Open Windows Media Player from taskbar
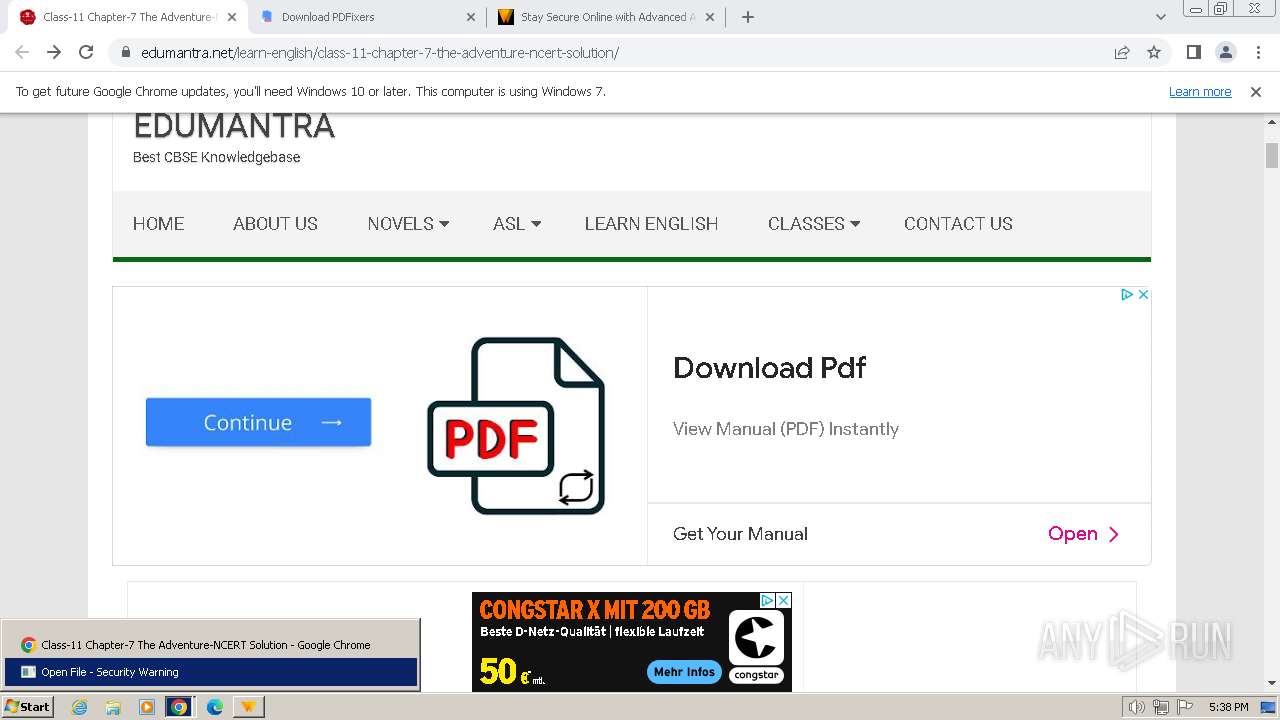1280x720 pixels. (147, 707)
